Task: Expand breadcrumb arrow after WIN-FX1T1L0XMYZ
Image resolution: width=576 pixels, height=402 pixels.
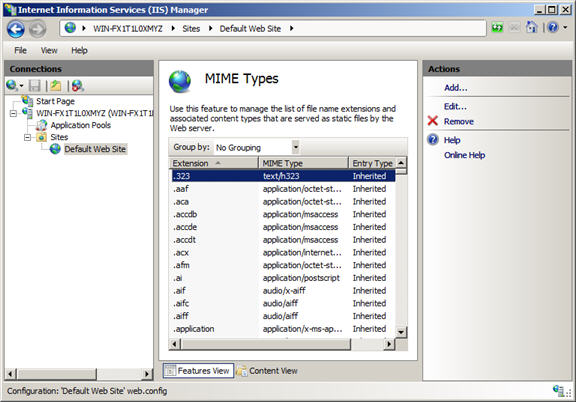Action: [x=173, y=28]
